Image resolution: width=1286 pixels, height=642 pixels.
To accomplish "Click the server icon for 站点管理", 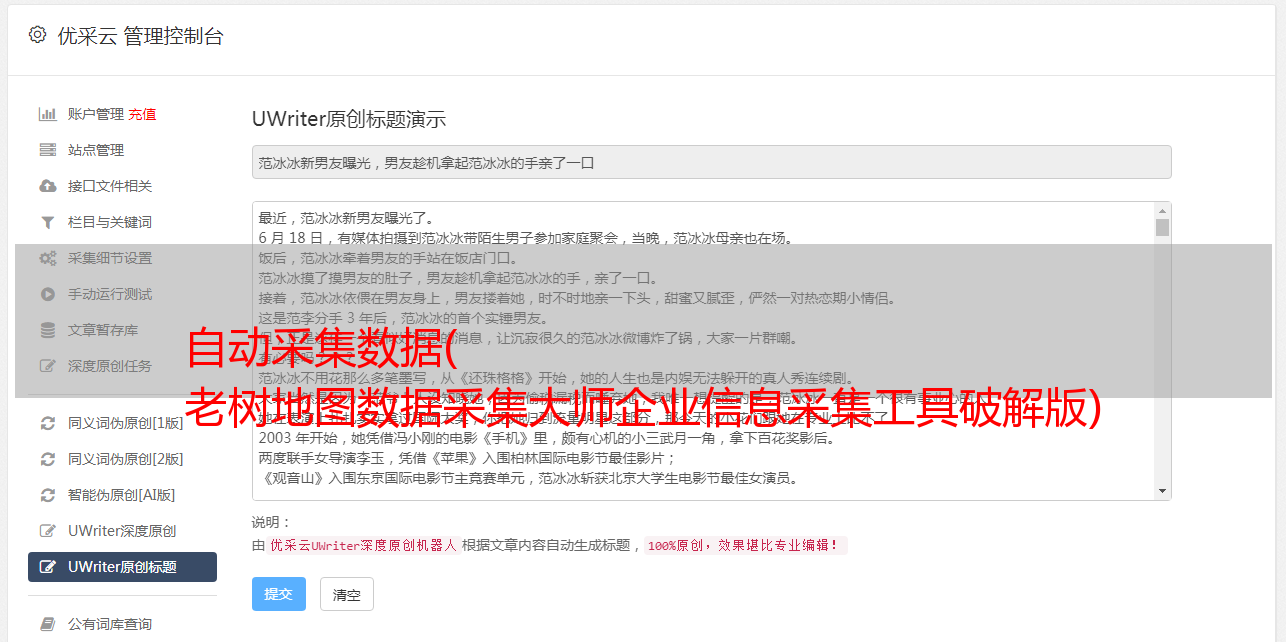I will click(47, 150).
